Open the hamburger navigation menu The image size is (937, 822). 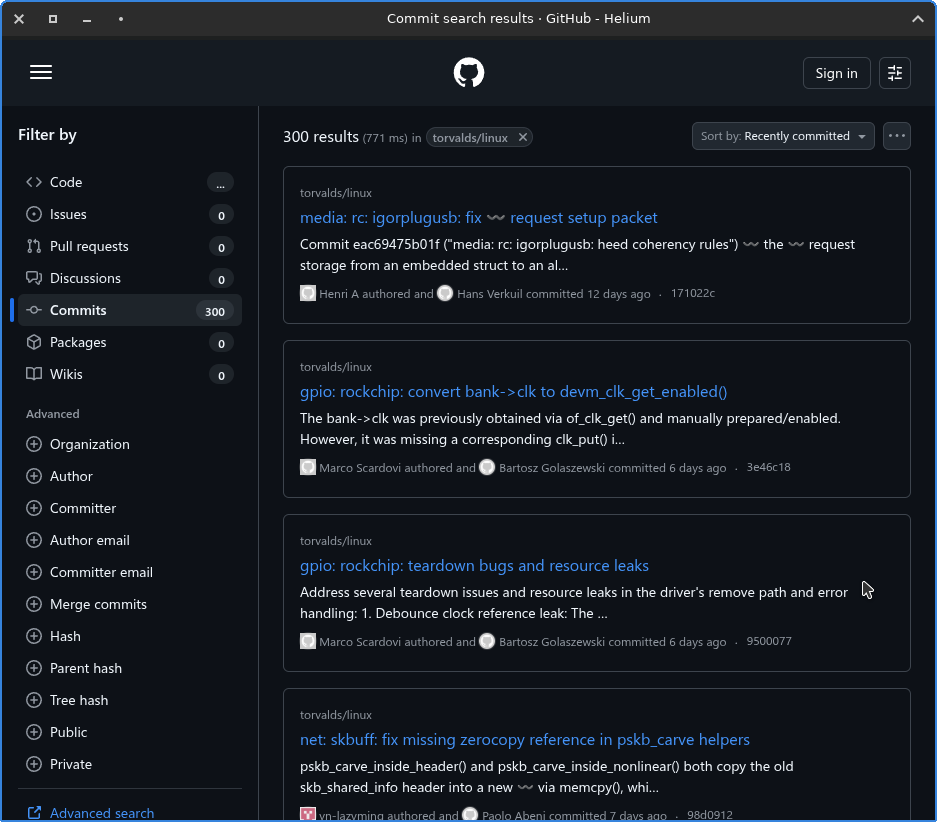[x=41, y=72]
